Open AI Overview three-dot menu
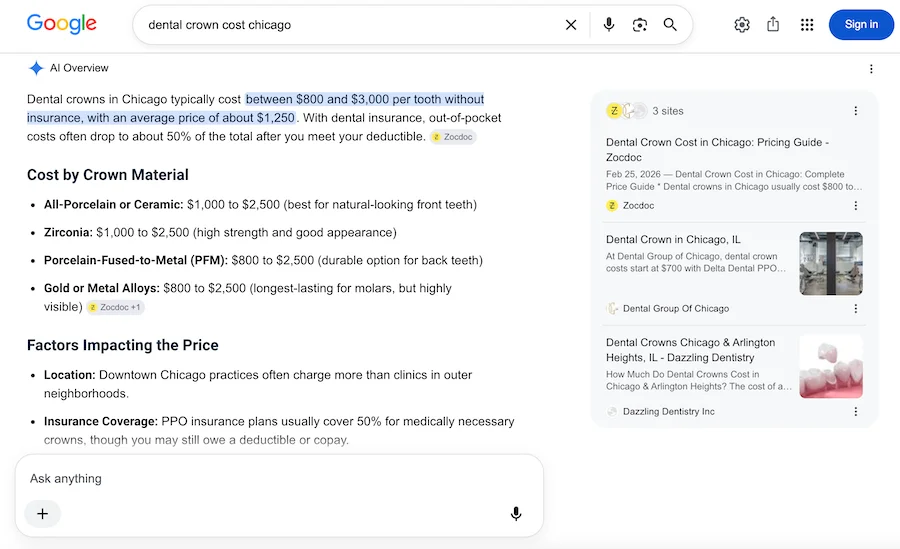 click(x=871, y=69)
